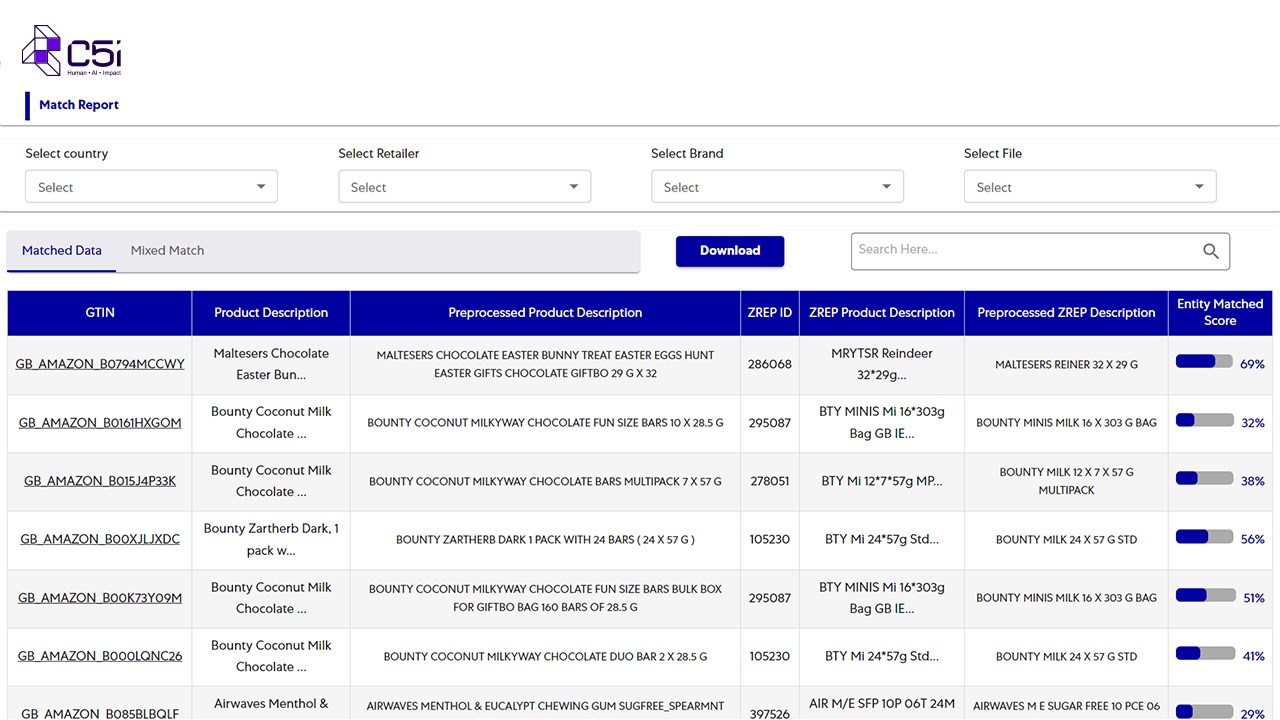
Task: Open GTIN link GB_AMAZON_B00K73Y09M
Action: [100, 598]
